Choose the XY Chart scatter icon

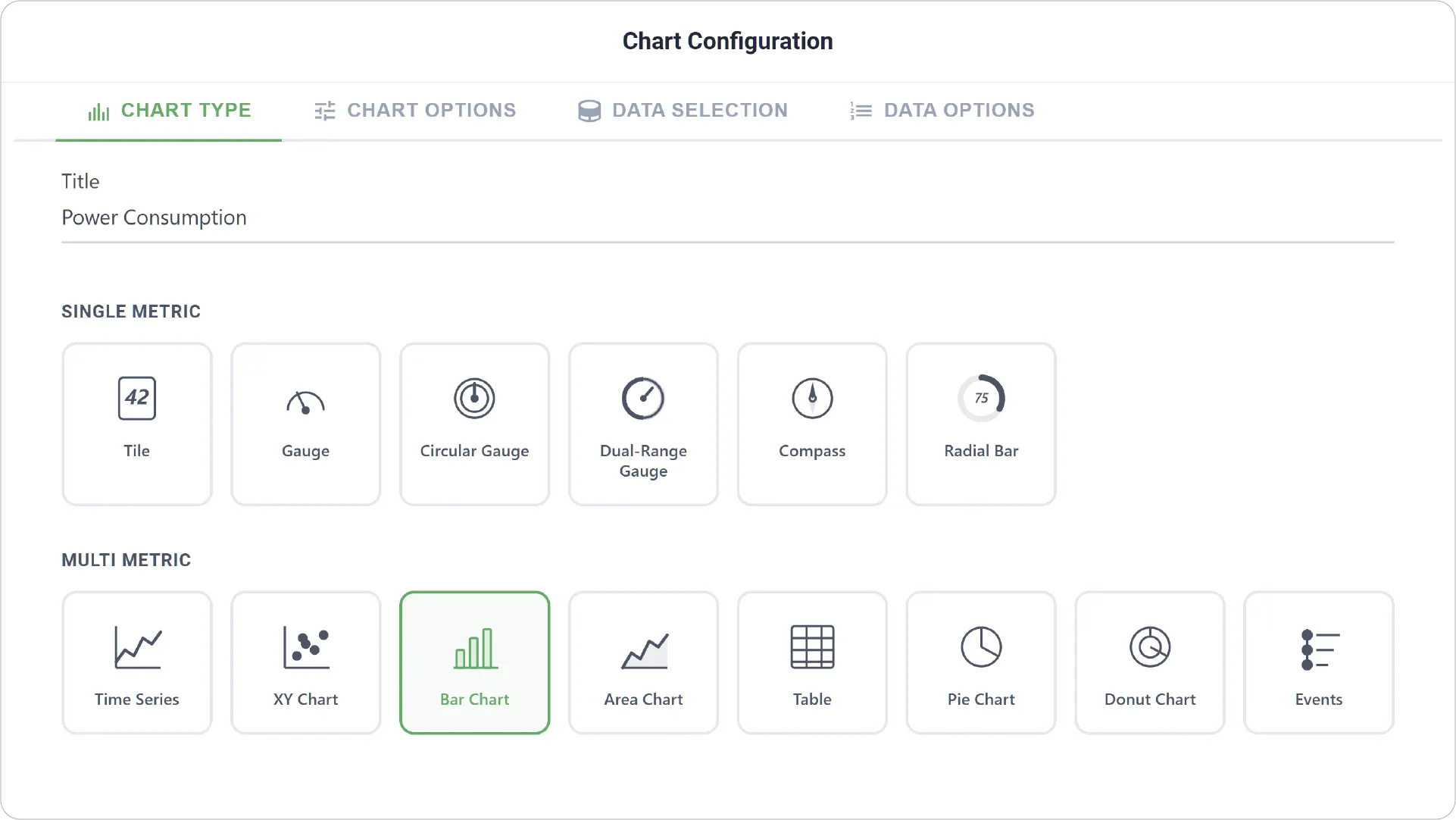pos(306,647)
